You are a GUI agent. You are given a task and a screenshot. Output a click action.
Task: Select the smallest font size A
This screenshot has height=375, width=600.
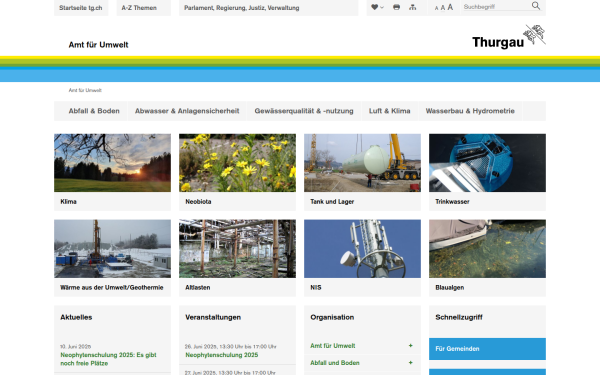(436, 8)
